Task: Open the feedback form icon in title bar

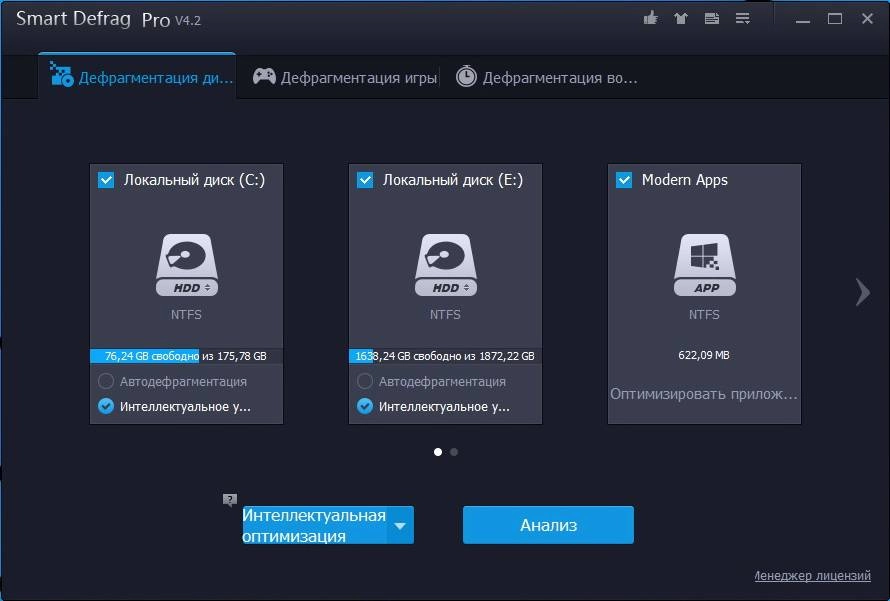Action: click(x=712, y=19)
